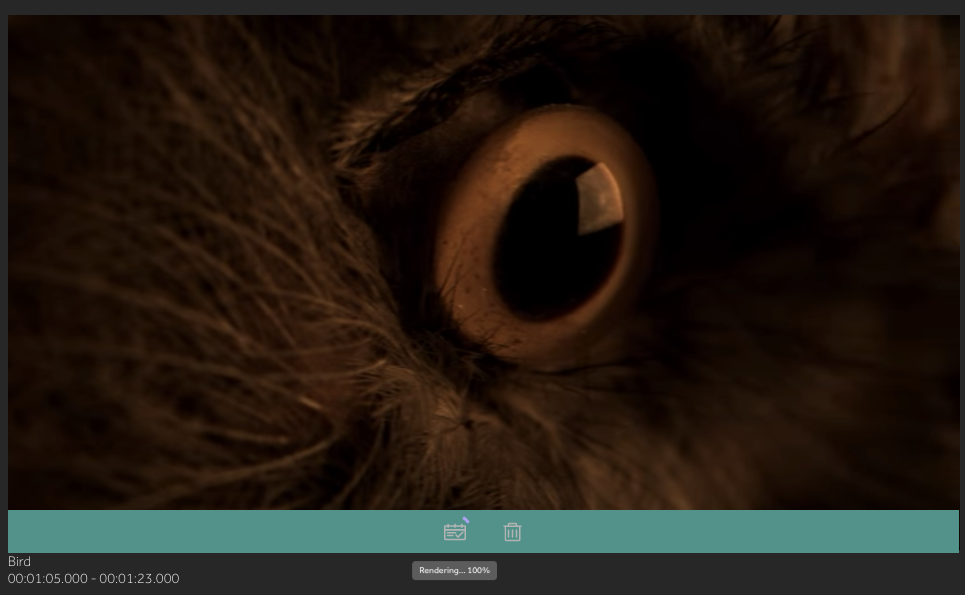Click the purple rendering indicator above calendar icon

[x=465, y=520]
